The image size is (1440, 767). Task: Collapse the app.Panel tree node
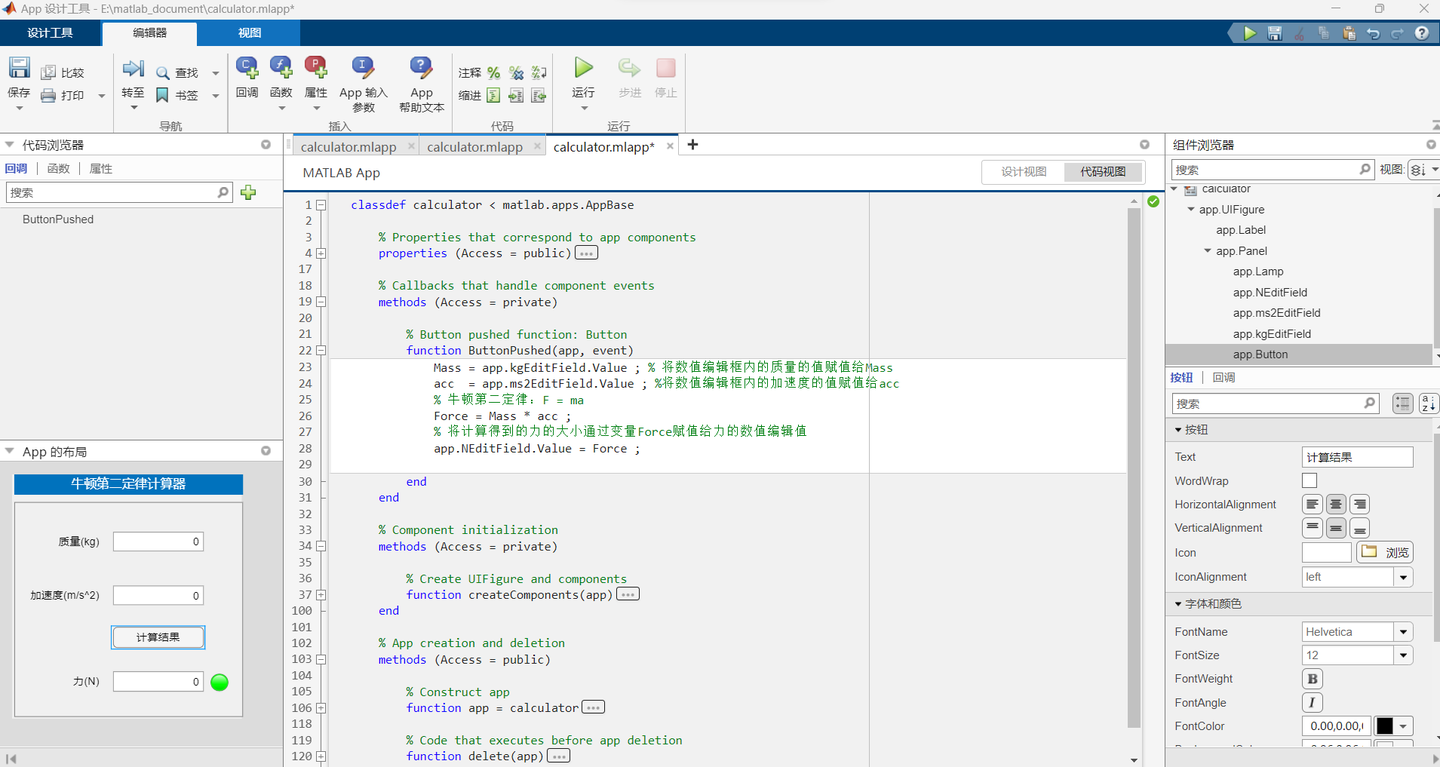click(x=1208, y=251)
